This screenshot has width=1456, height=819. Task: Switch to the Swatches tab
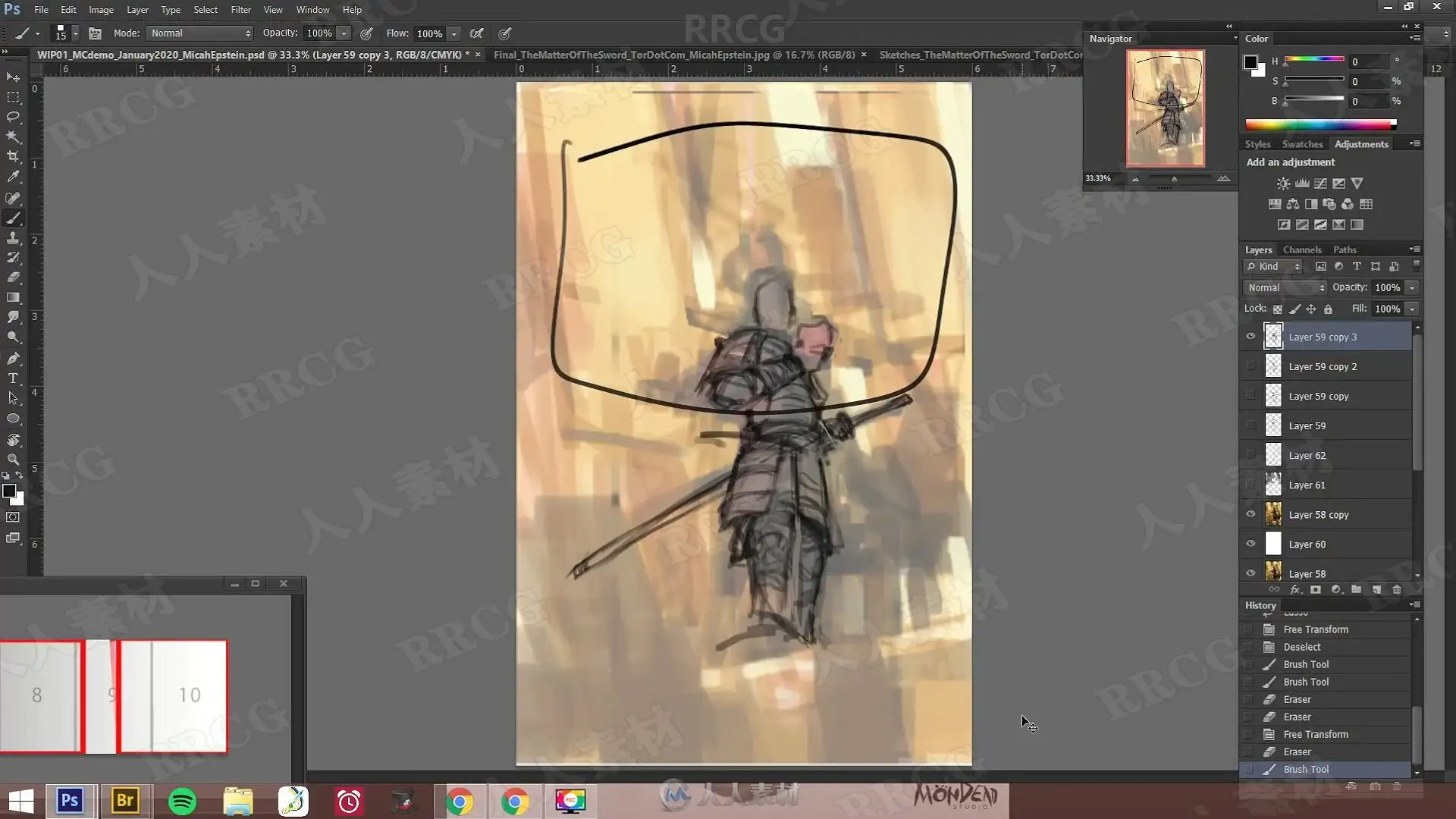tap(1302, 144)
